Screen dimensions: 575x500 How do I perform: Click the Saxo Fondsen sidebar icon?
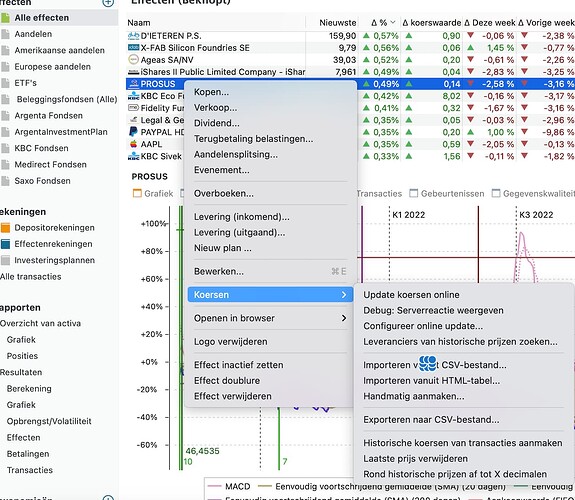5,181
